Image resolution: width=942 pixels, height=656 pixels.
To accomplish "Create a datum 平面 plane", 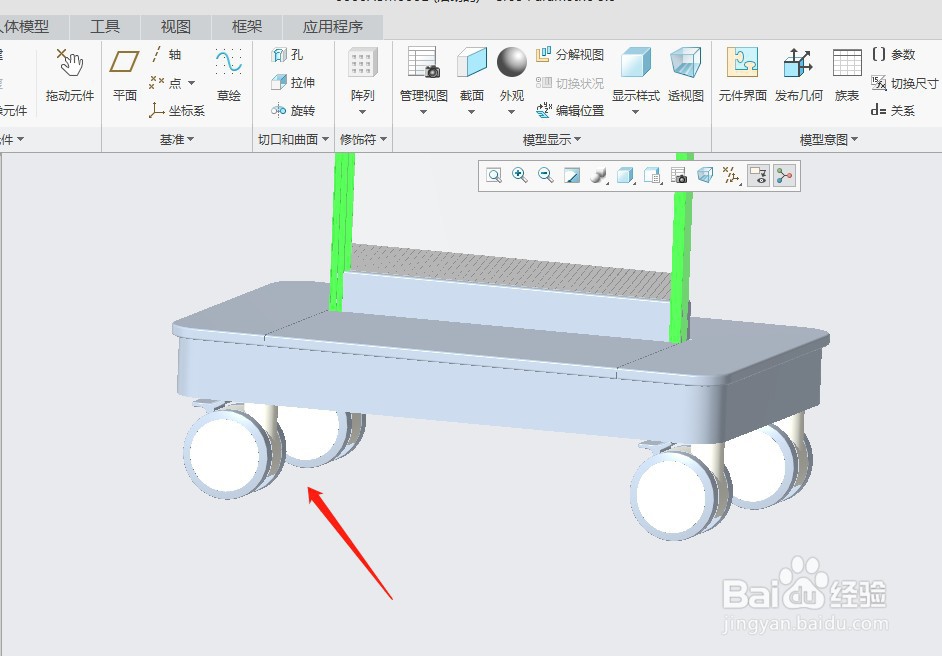I will [124, 74].
